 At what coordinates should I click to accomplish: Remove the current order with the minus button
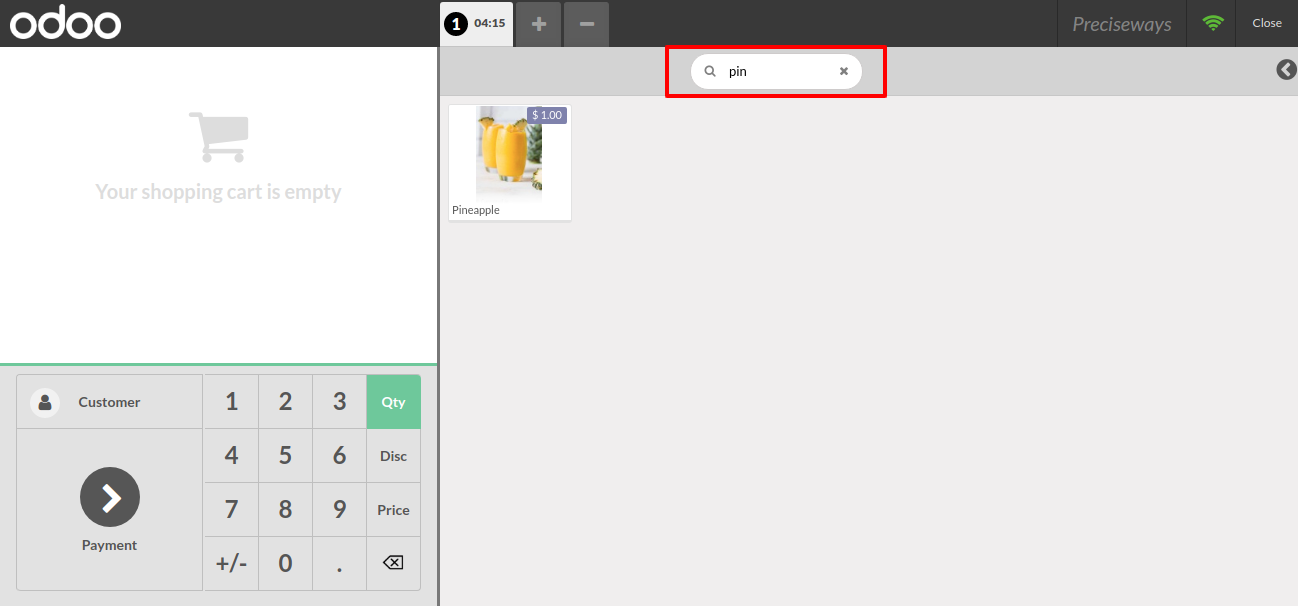click(586, 24)
